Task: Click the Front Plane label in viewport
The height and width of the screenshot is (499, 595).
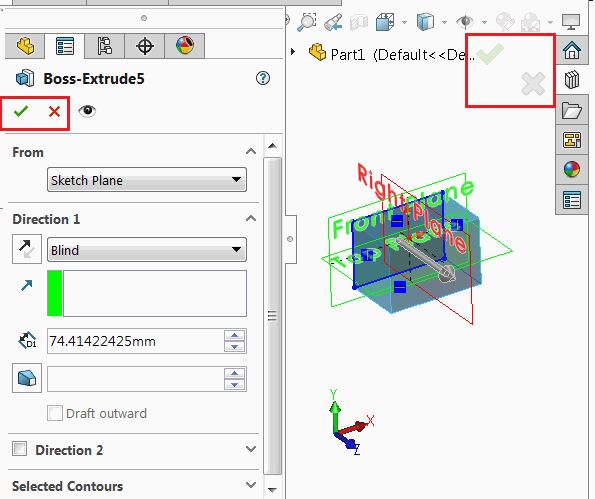Action: (402, 207)
